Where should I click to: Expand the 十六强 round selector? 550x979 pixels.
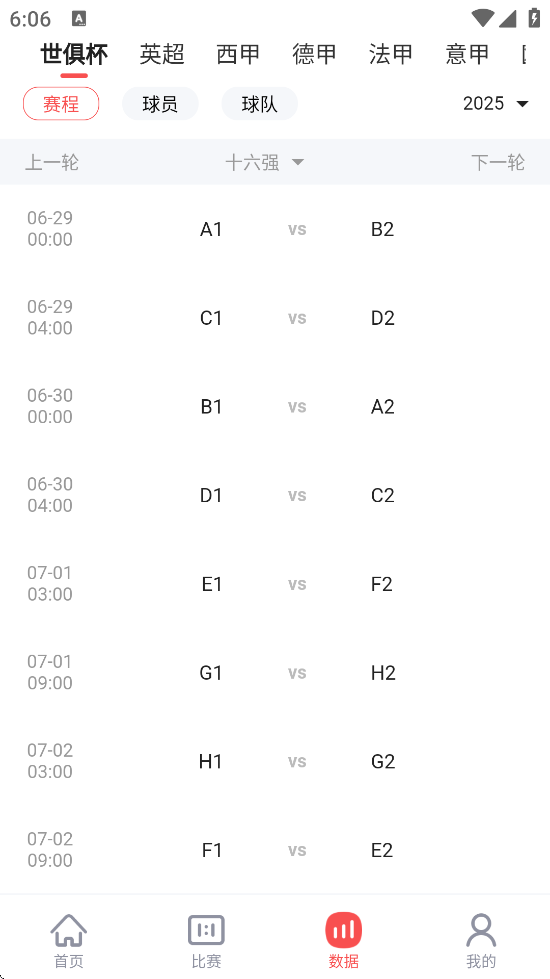265,163
